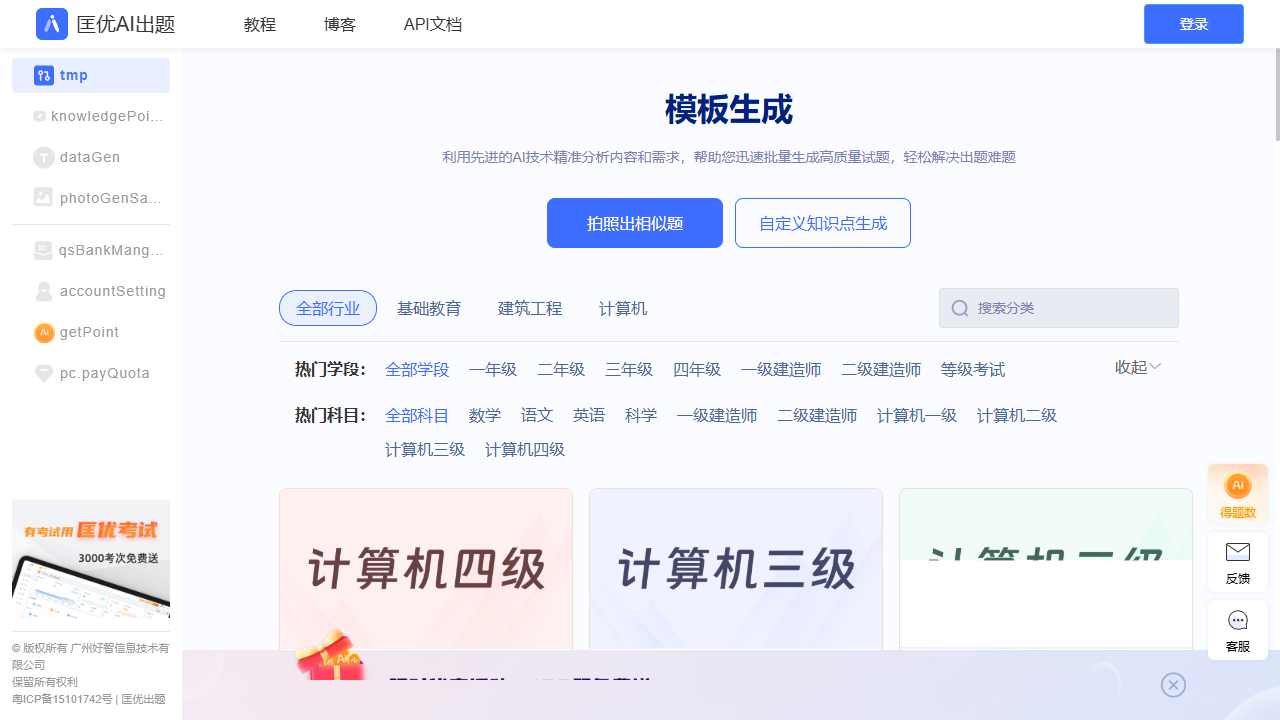Open the photoGenSa image icon

pyautogui.click(x=43, y=198)
